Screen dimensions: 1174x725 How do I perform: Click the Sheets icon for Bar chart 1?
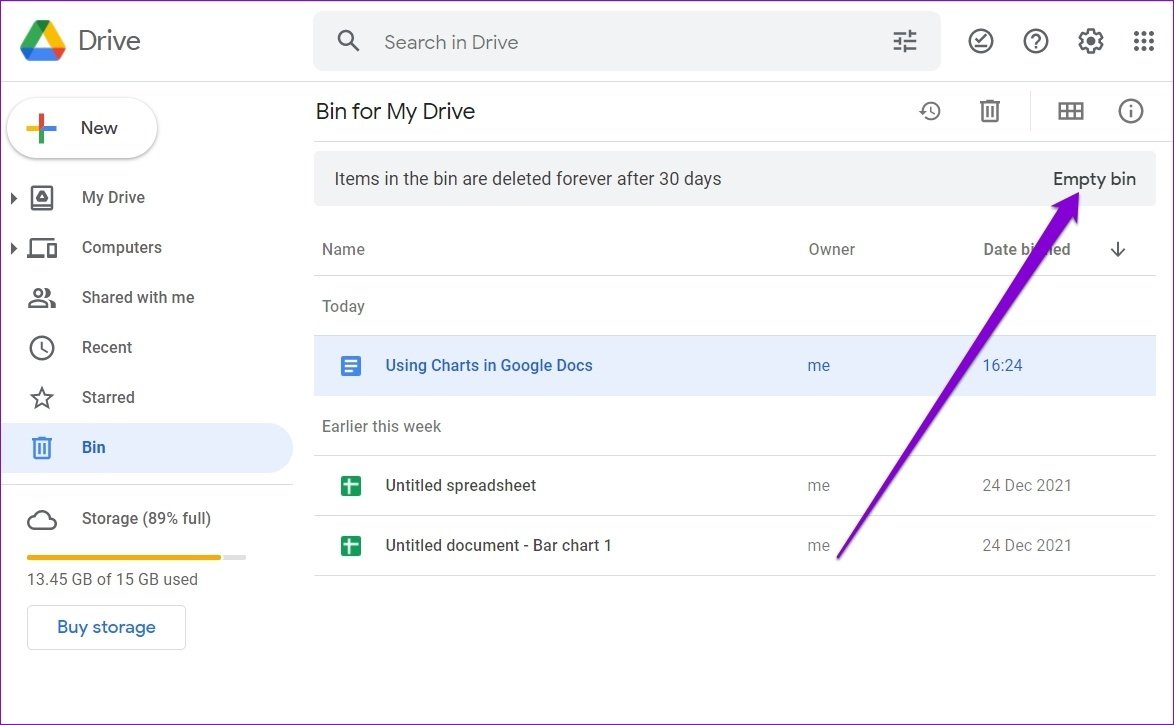pos(350,545)
